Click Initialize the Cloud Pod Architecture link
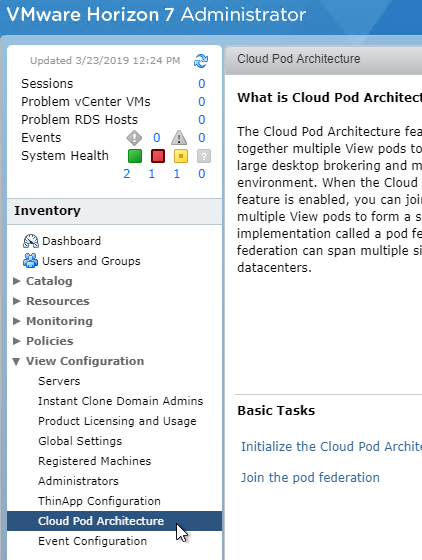This screenshot has height=560, width=422. (x=331, y=446)
